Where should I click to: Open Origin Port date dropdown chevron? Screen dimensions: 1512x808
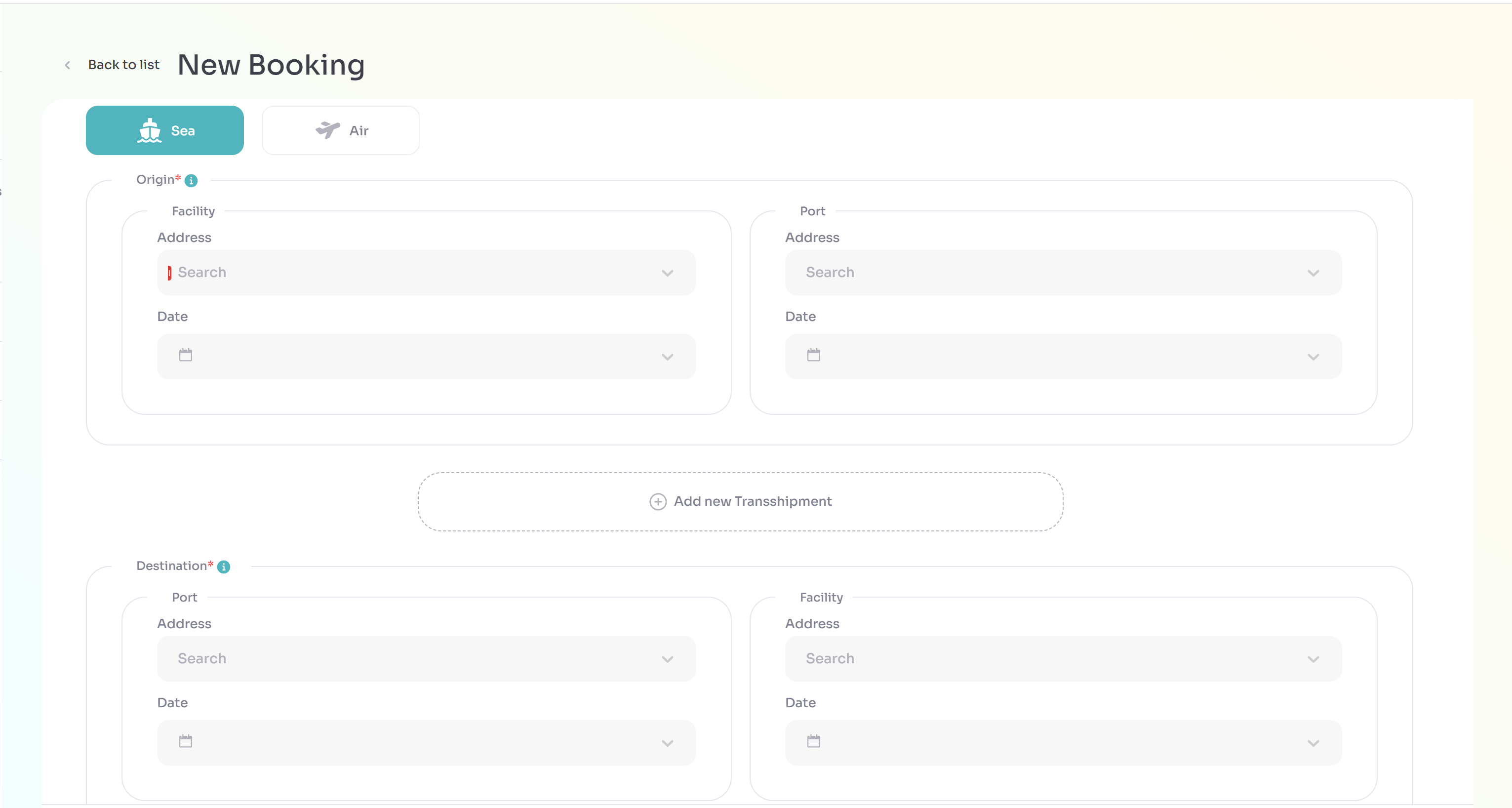(x=1313, y=357)
